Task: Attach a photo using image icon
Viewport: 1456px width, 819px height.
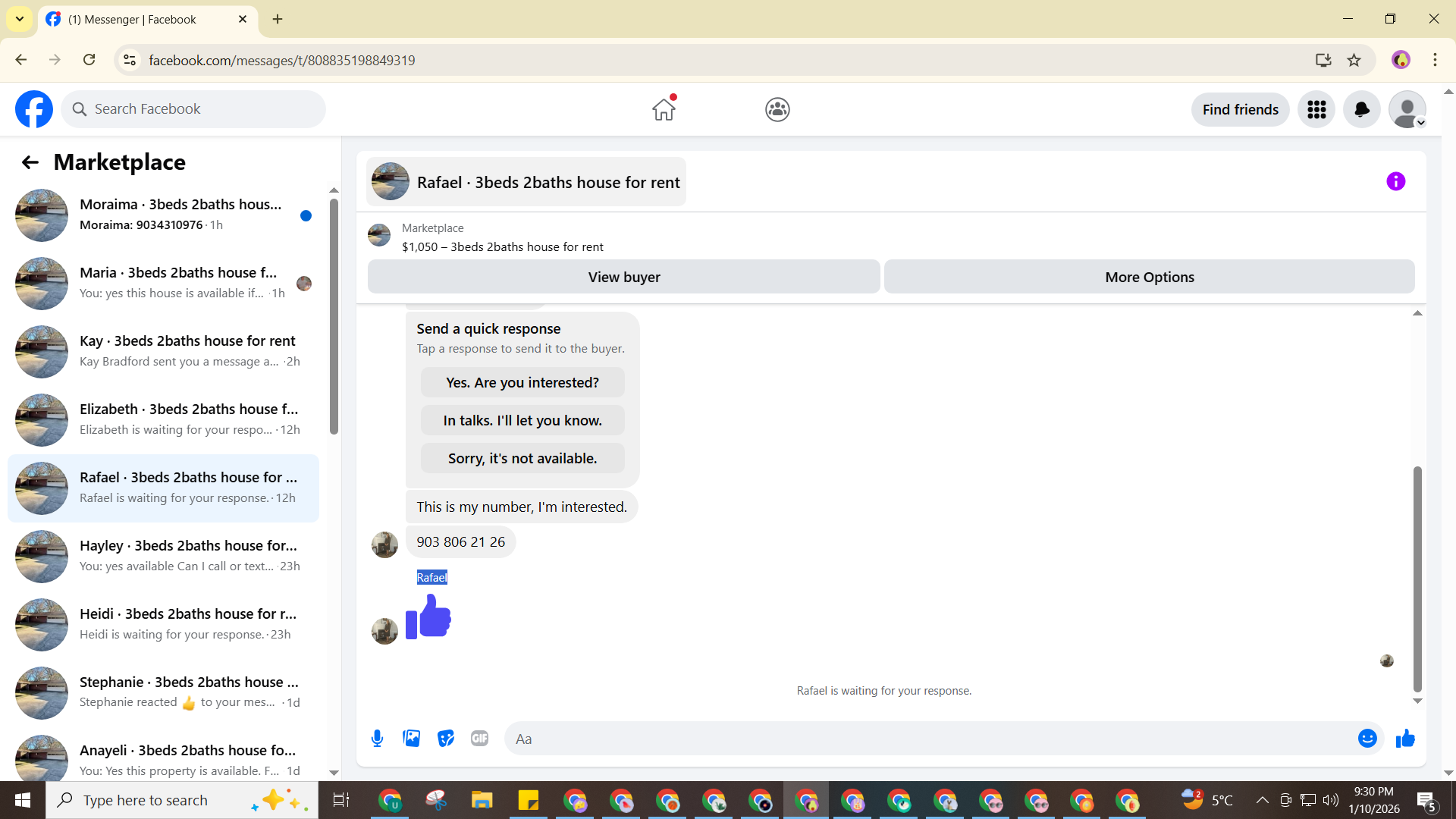Action: point(411,739)
